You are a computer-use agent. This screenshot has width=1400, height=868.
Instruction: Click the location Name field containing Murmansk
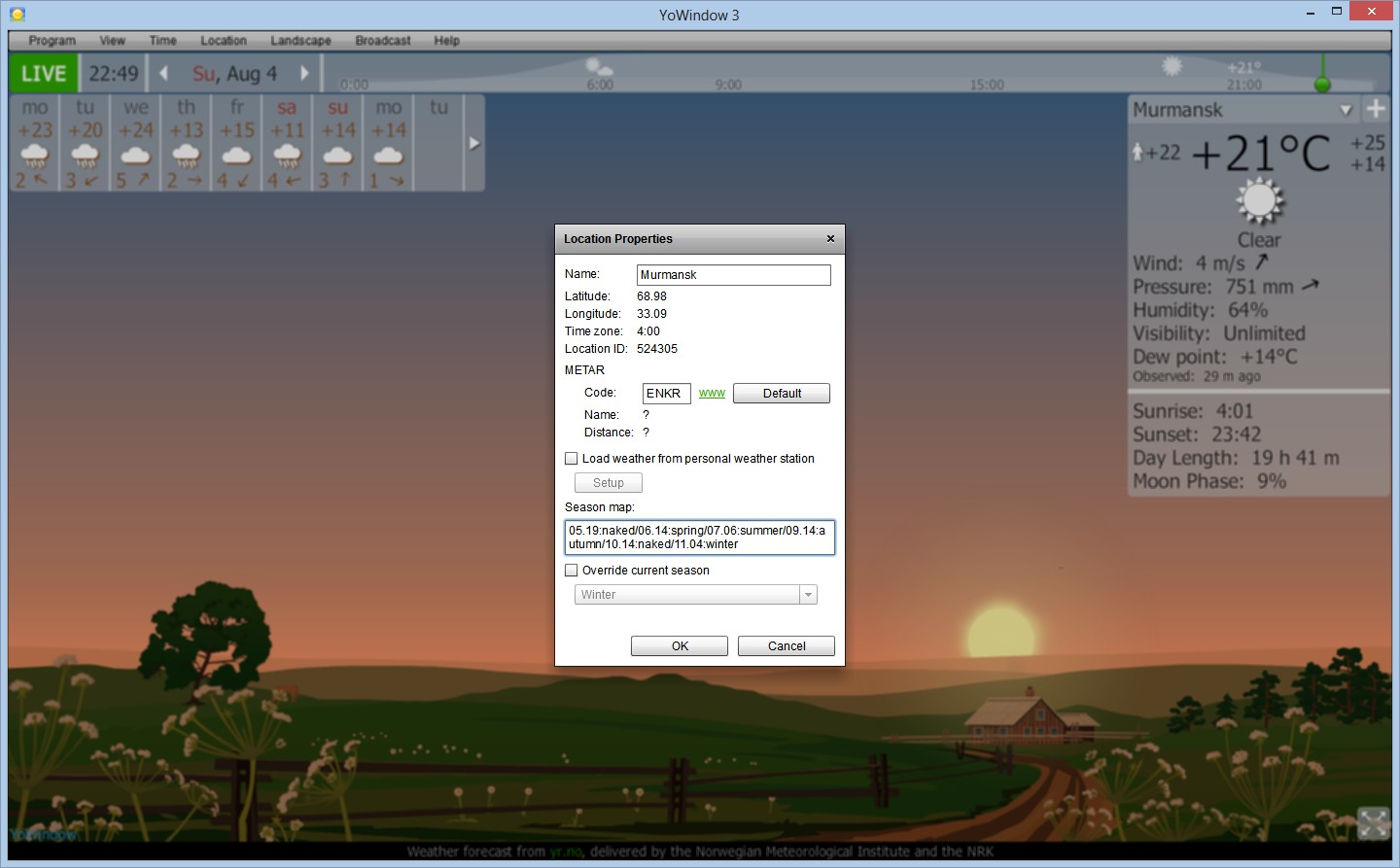tap(733, 275)
